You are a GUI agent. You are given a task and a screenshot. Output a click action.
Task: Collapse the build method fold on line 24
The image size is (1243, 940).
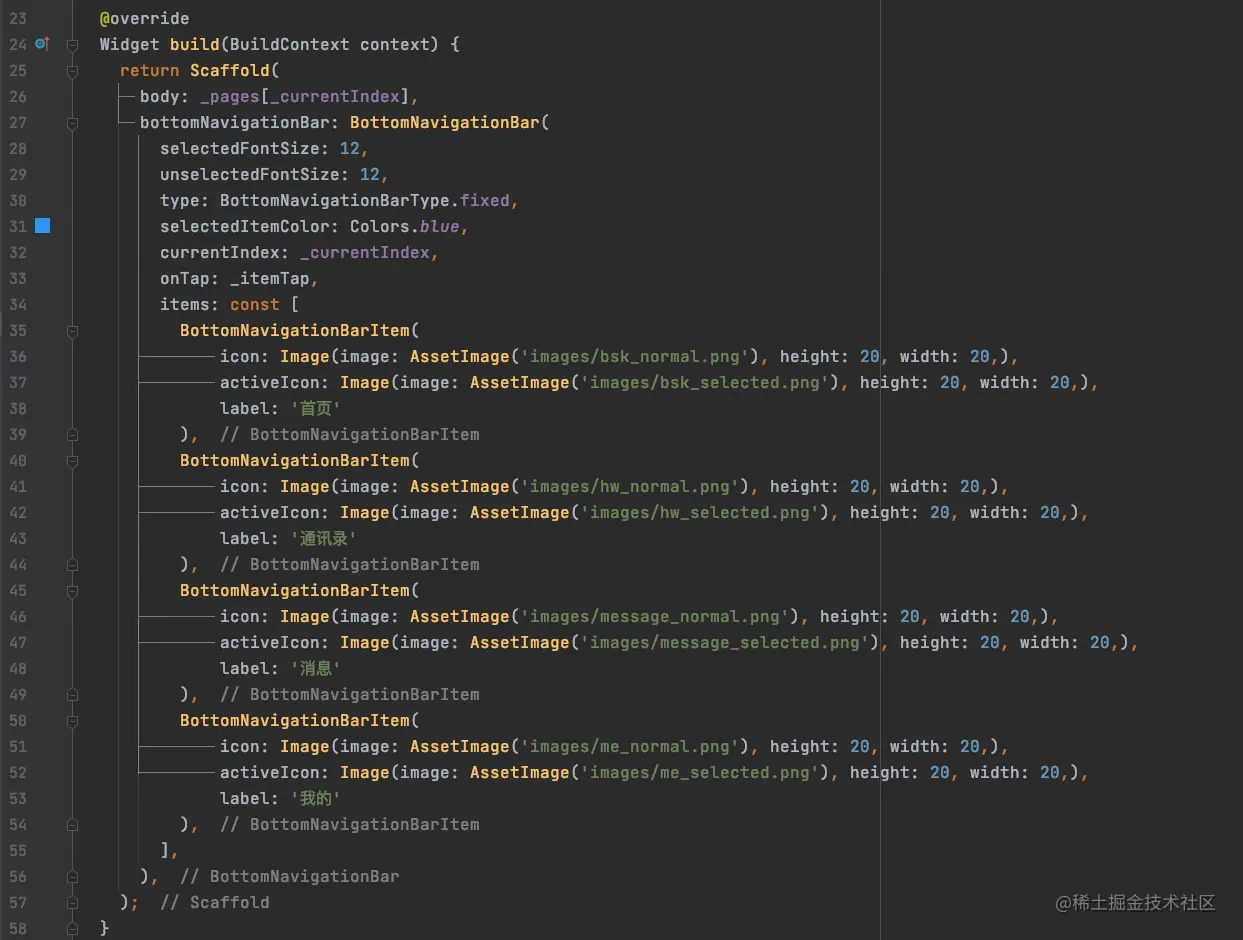coord(72,45)
